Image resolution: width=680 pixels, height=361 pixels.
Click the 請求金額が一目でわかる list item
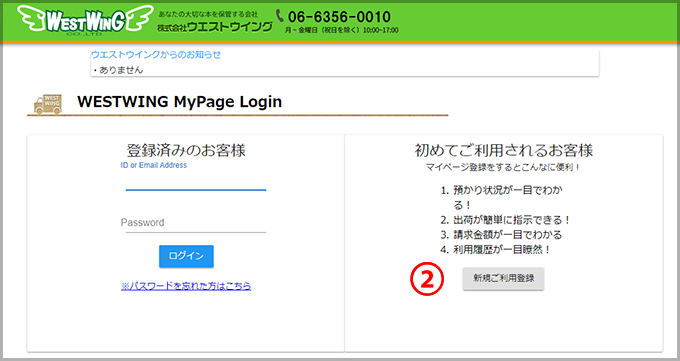507,235
